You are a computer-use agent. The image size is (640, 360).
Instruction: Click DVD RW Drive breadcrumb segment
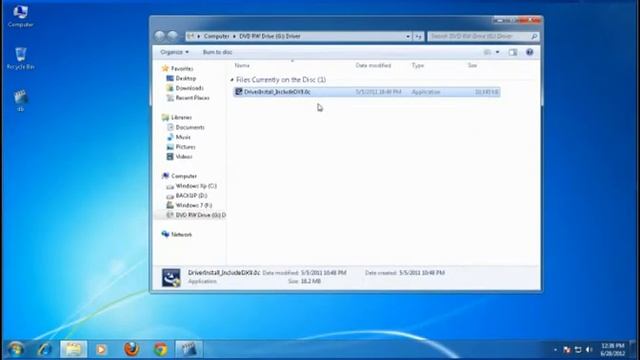[270, 36]
